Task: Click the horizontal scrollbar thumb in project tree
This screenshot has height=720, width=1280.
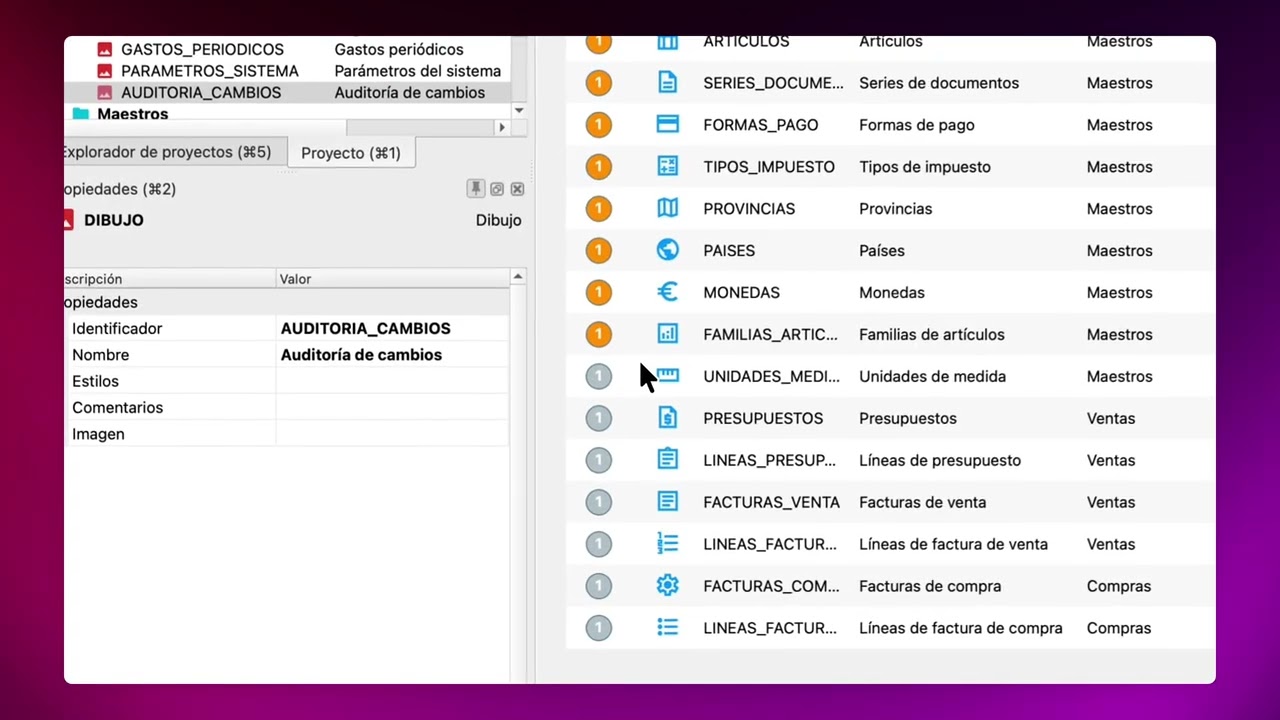Action: (205, 128)
